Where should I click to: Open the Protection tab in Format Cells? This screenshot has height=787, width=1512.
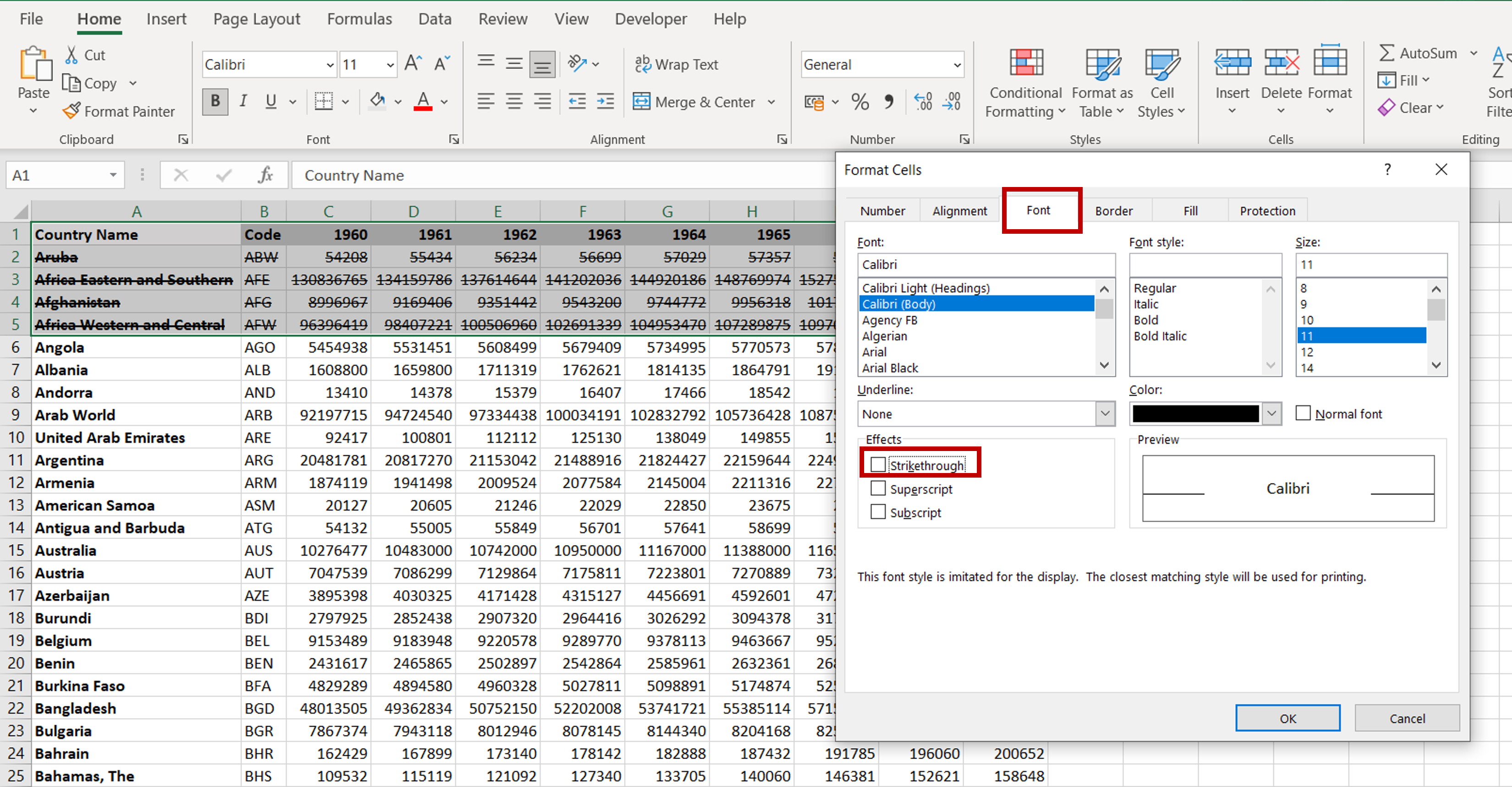pos(1267,211)
